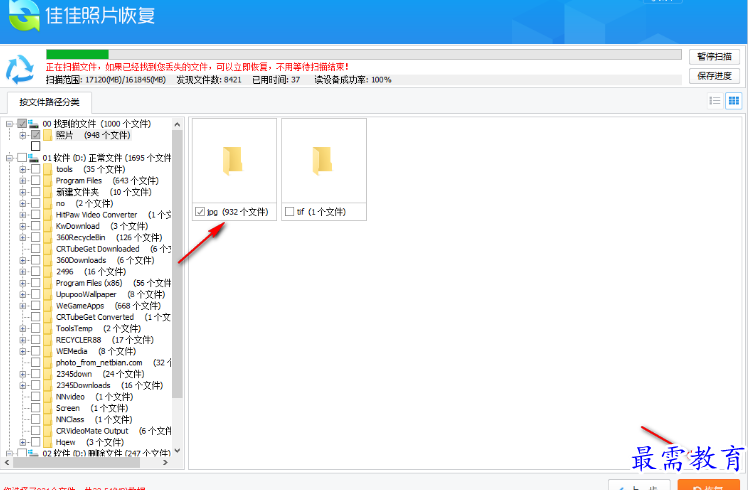The image size is (753, 490).
Task: Click the tree scroll-right arrow
Action: (x=165, y=463)
